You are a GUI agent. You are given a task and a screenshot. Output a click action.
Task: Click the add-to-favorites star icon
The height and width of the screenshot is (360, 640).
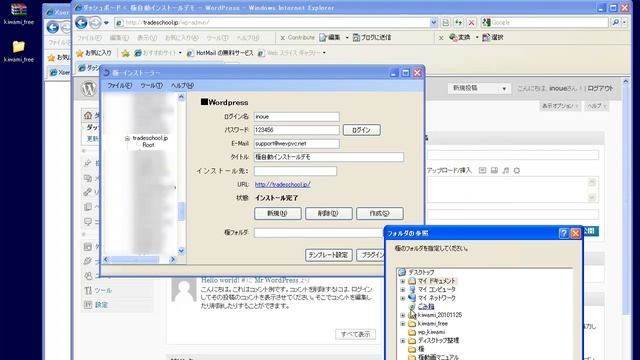125,53
